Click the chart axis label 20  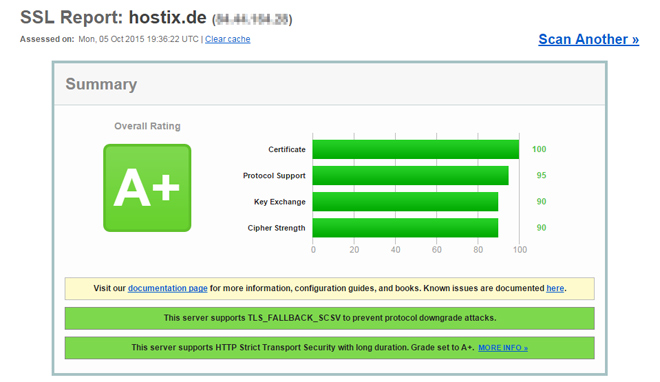click(354, 249)
